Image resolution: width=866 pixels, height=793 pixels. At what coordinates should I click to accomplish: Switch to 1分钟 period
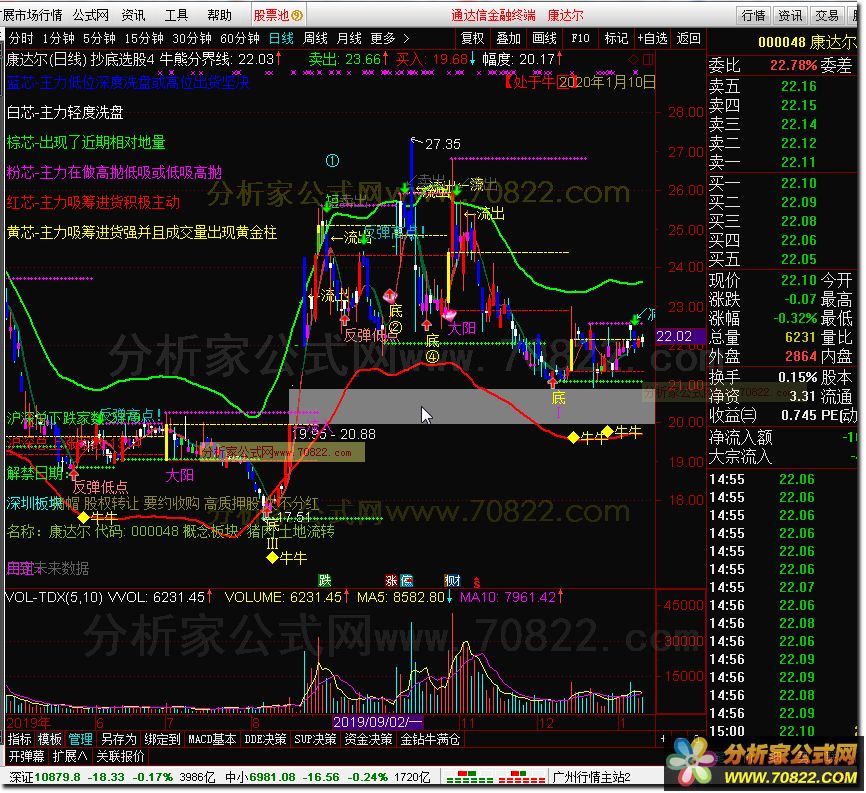(59, 38)
